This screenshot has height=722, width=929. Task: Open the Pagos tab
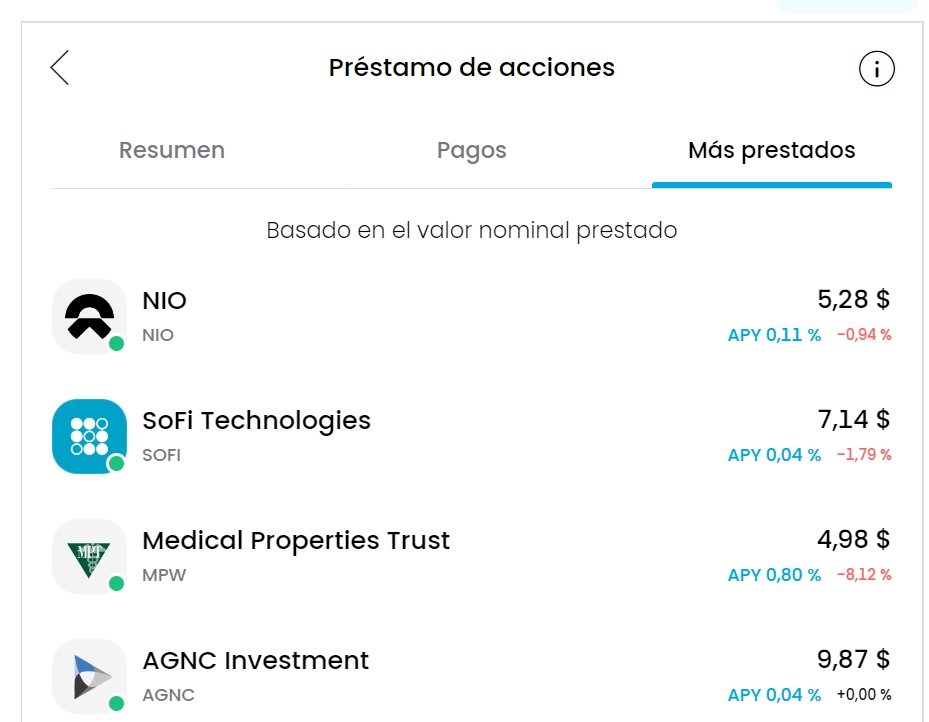click(x=471, y=150)
